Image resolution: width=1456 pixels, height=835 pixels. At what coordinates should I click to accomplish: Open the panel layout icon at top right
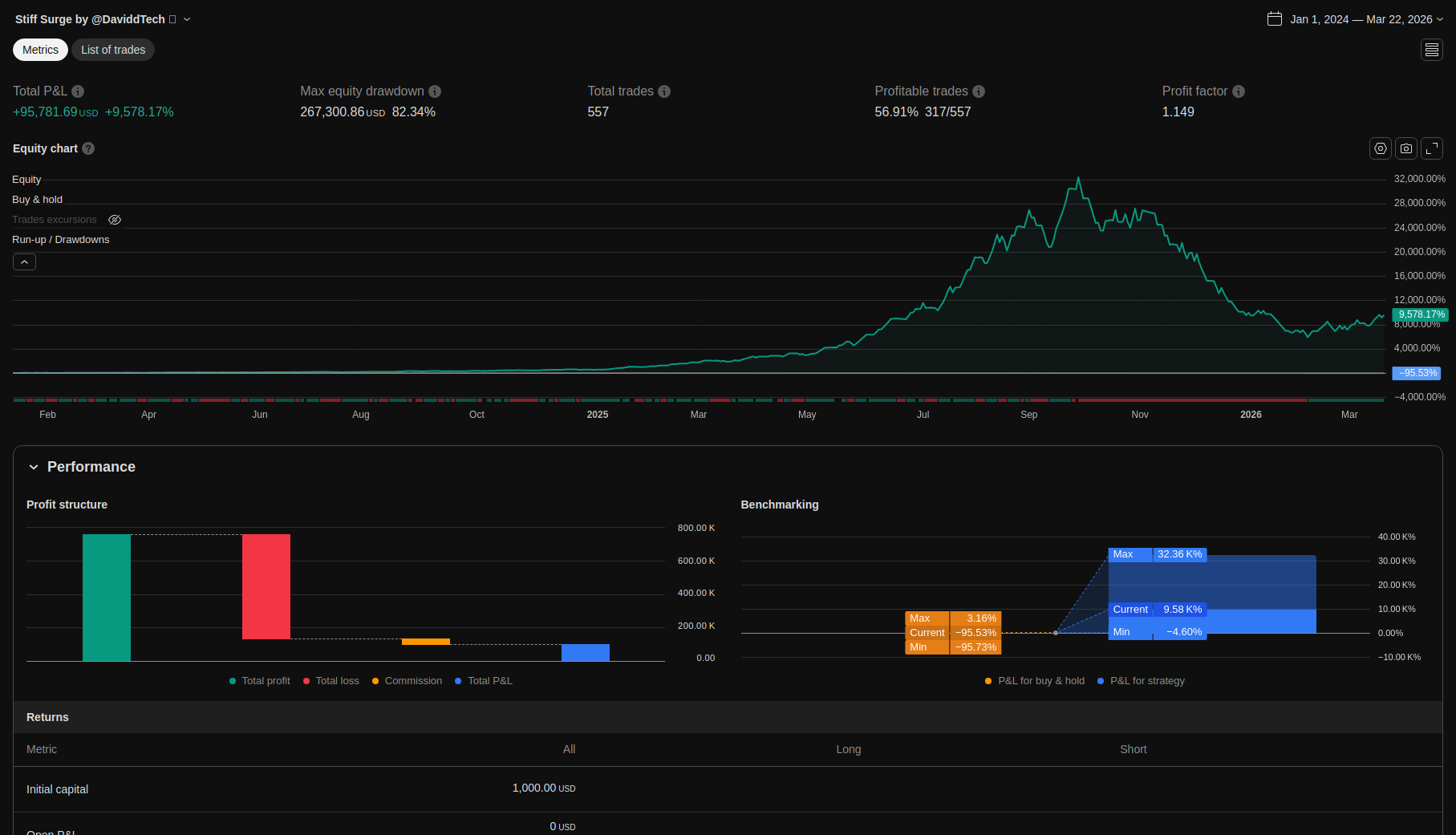[1431, 50]
